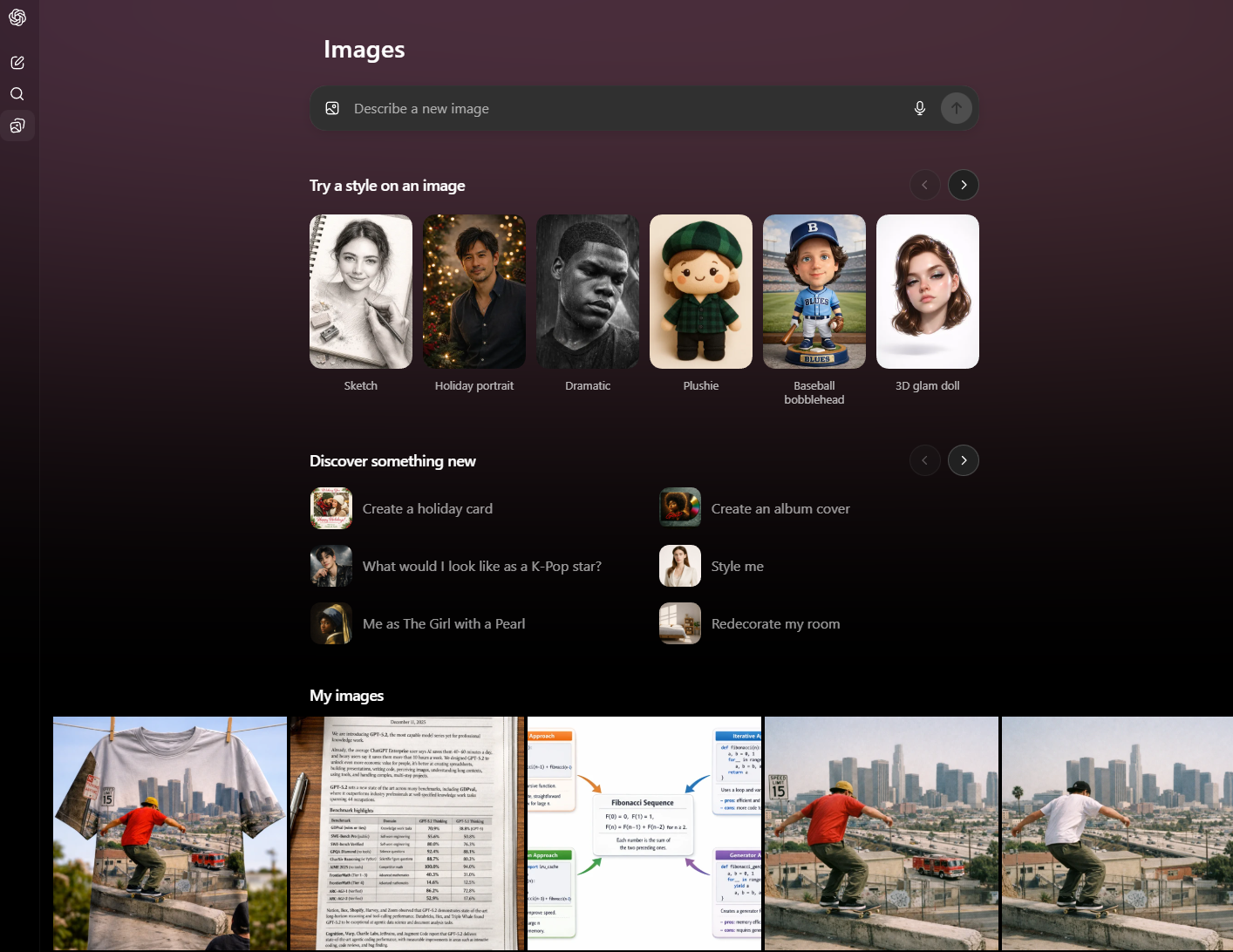Image resolution: width=1233 pixels, height=952 pixels.
Task: Apply the Sketch style
Action: [360, 291]
